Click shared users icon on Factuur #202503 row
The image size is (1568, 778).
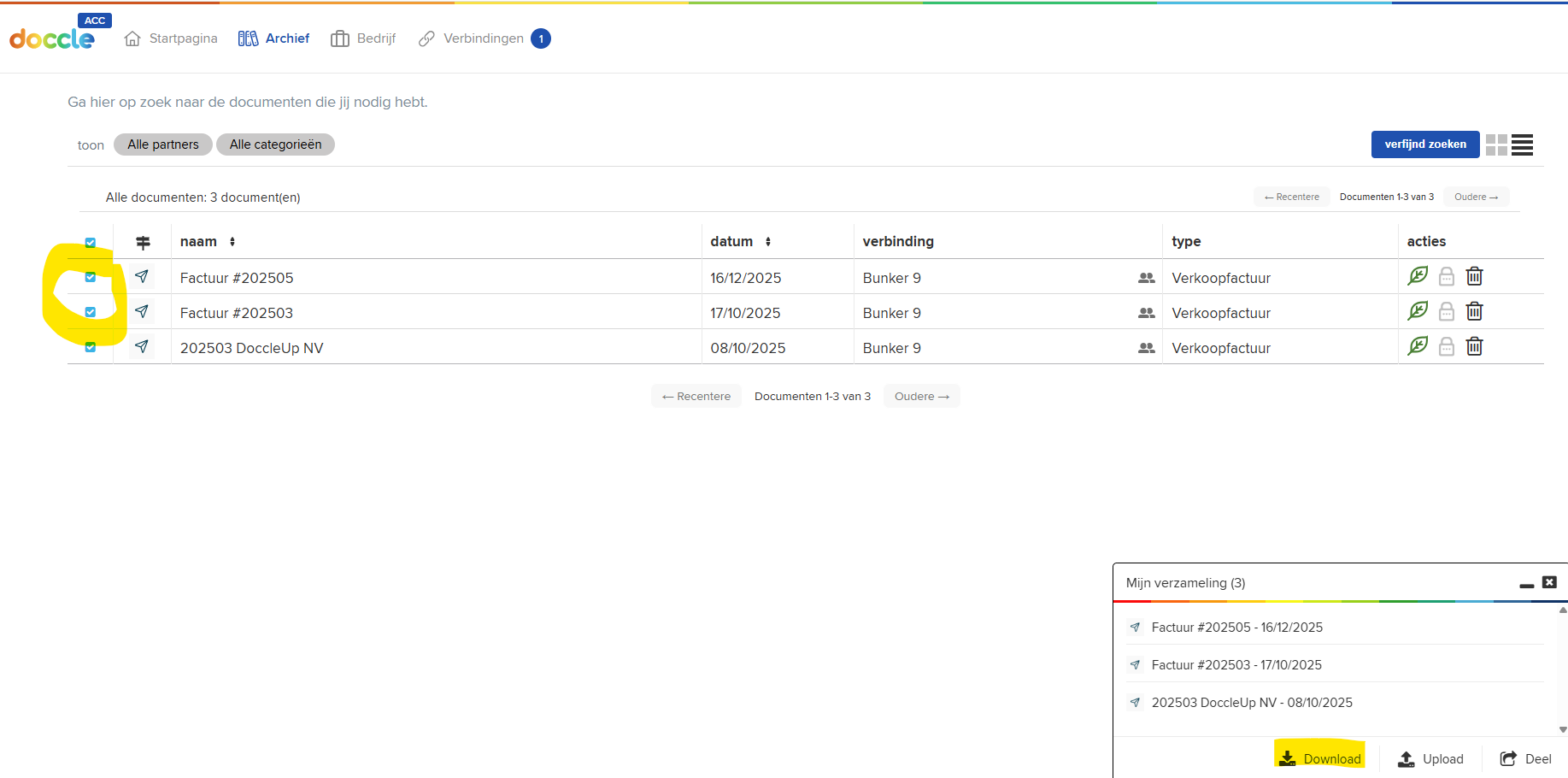click(1146, 313)
